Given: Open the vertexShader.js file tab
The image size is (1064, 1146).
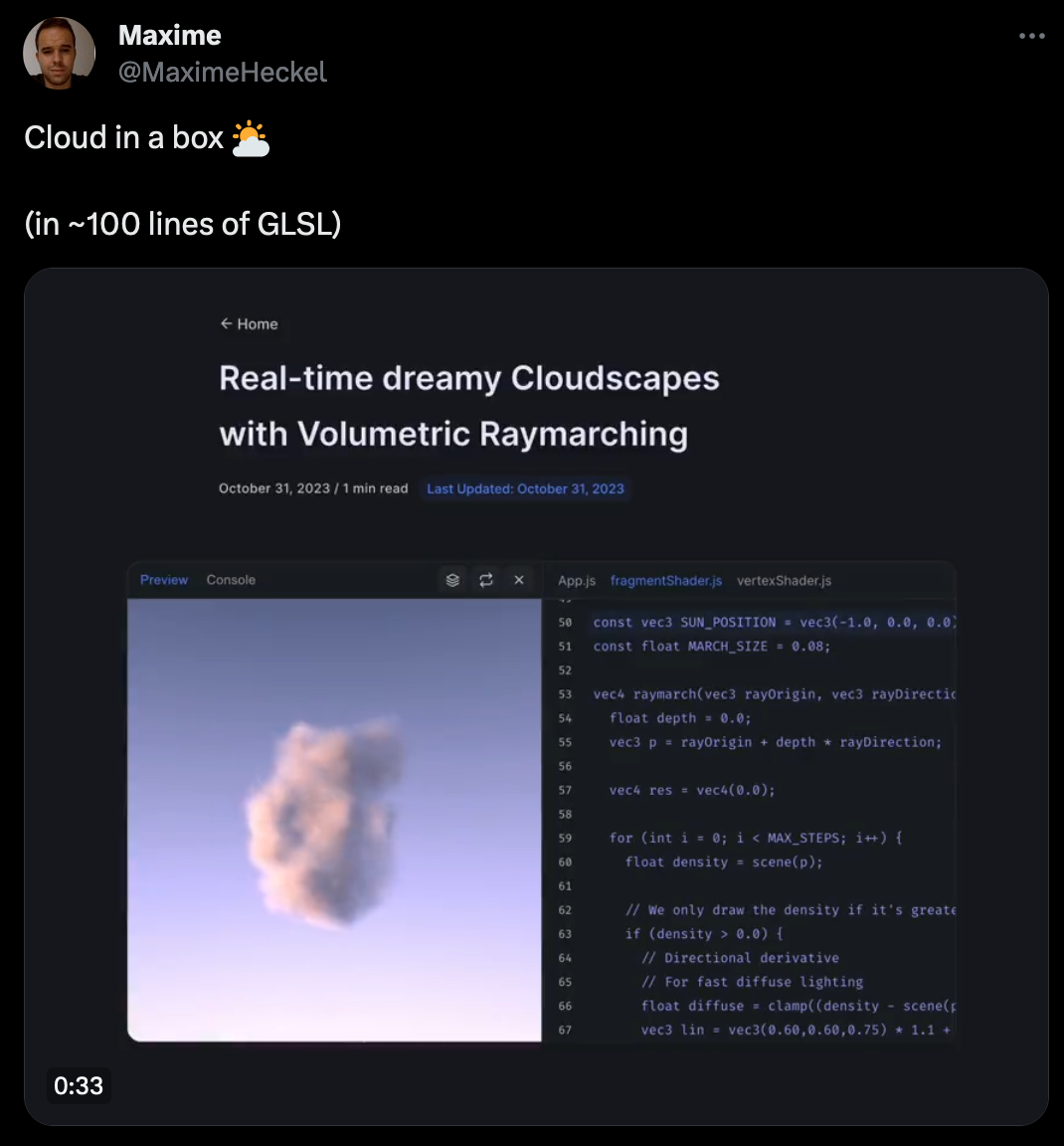Looking at the screenshot, I should coord(785,581).
